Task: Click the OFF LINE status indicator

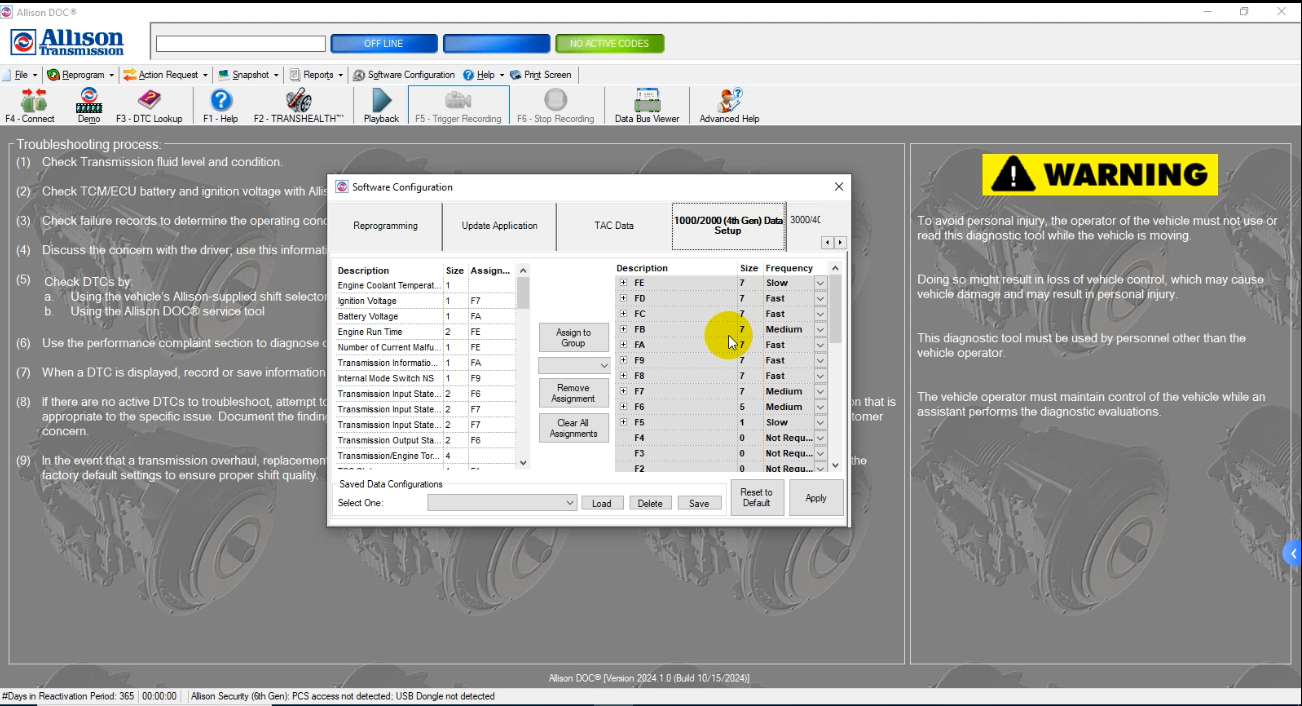Action: click(384, 44)
